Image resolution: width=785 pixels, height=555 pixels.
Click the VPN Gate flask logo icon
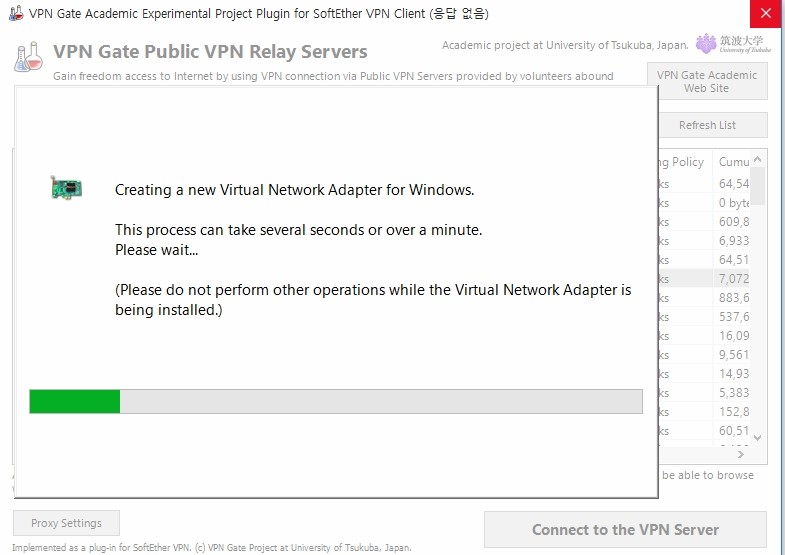(x=29, y=56)
